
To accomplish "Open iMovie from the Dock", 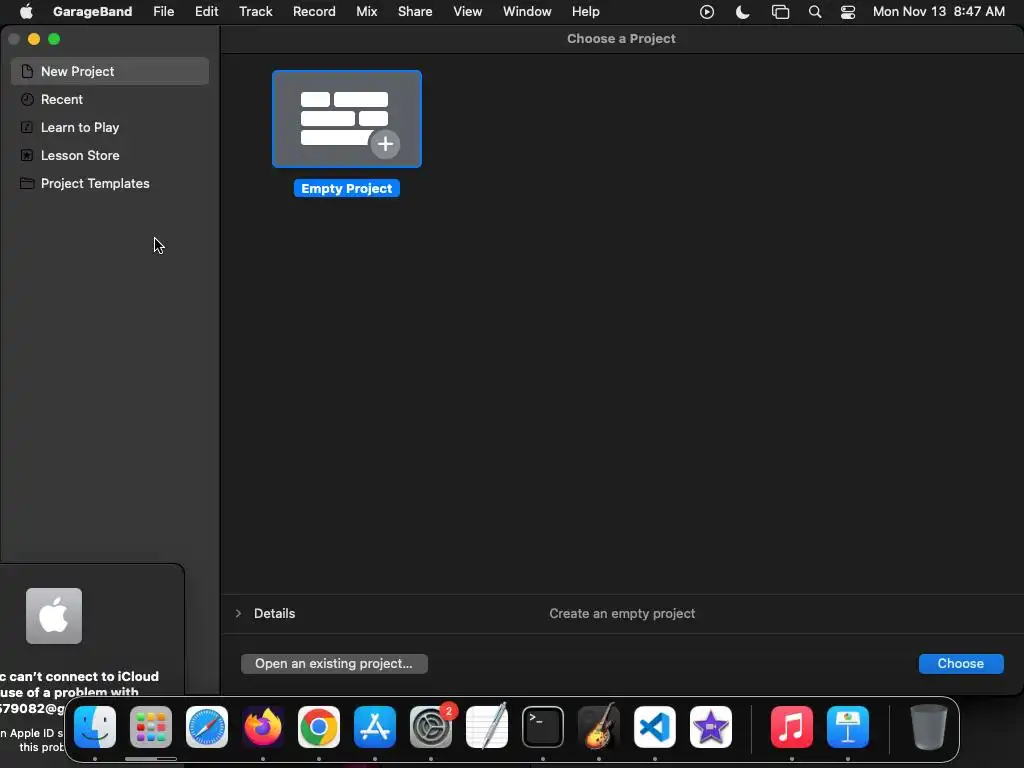I will click(x=711, y=727).
